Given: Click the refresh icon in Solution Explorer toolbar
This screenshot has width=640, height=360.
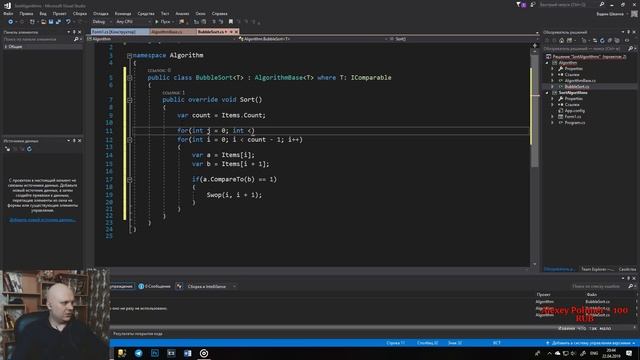Looking at the screenshot, I should (602, 40).
